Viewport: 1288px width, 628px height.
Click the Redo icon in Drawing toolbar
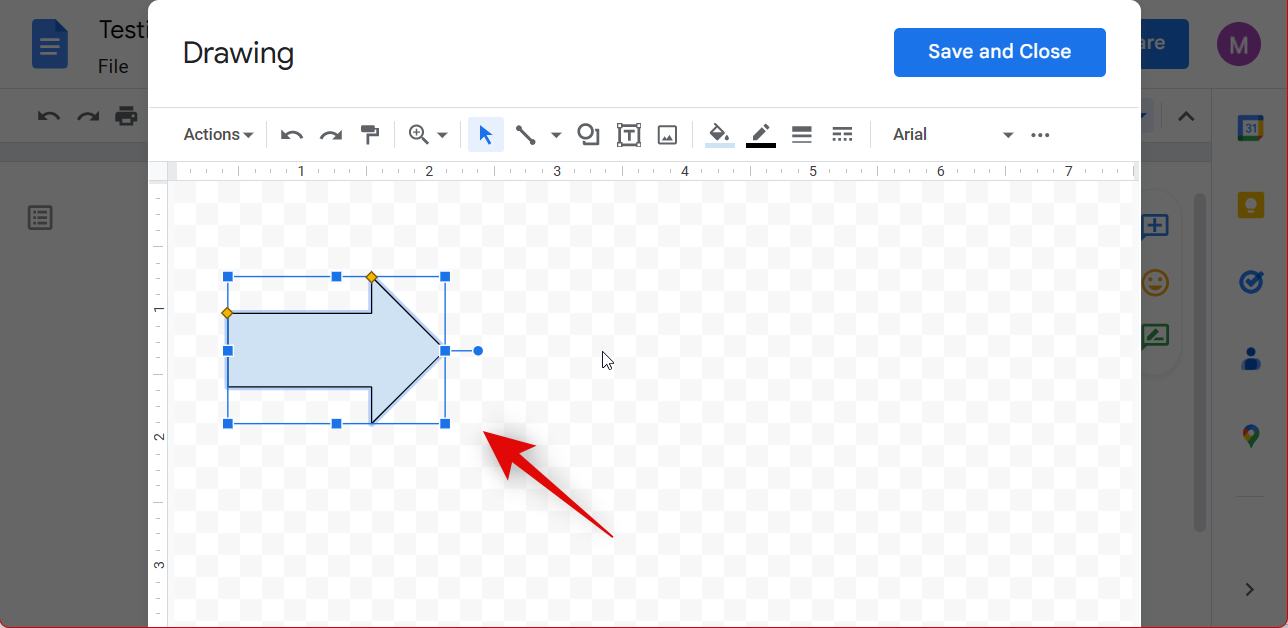tap(331, 135)
